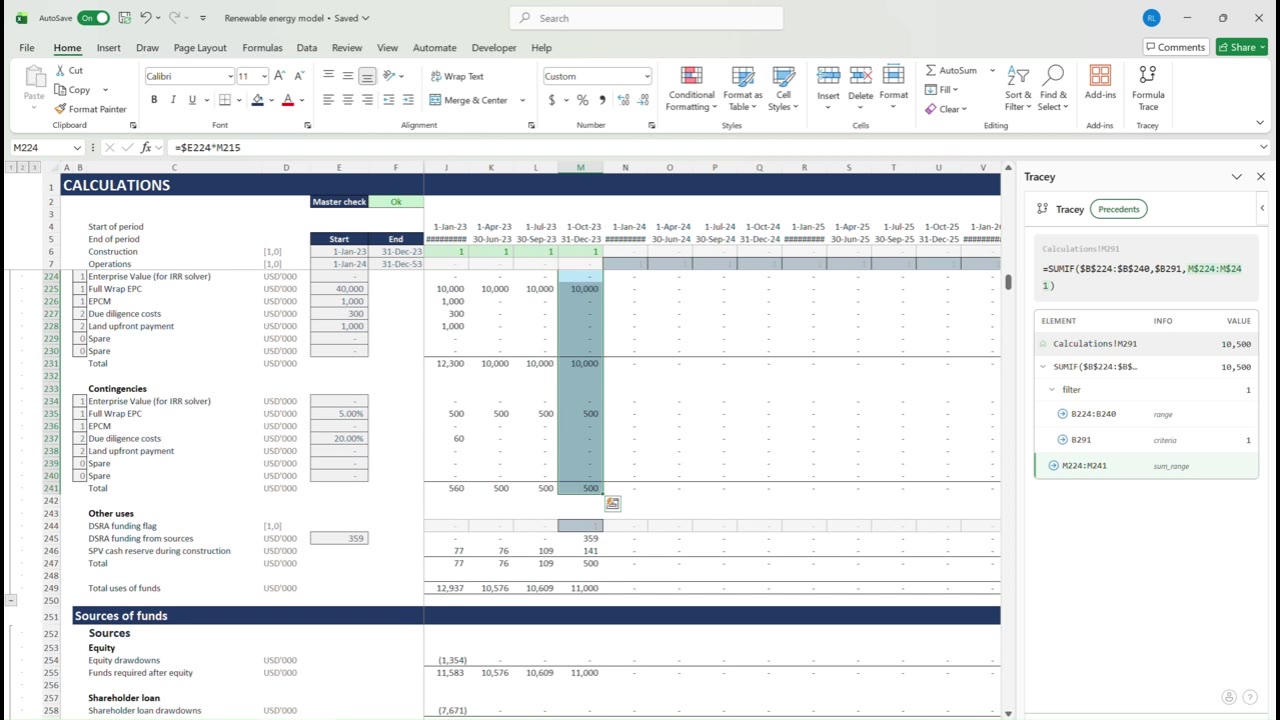Viewport: 1280px width, 720px height.
Task: Open the Calibri font name dropdown
Action: 230,76
